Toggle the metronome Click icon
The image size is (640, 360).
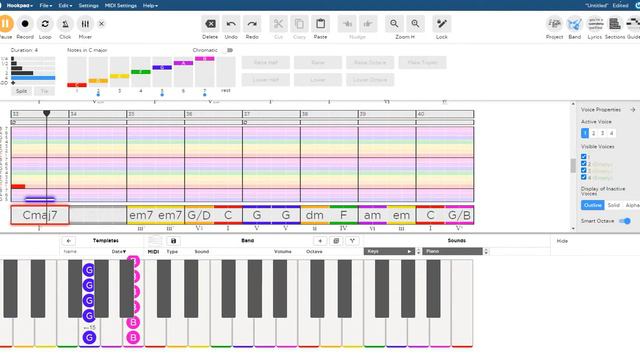click(x=65, y=24)
